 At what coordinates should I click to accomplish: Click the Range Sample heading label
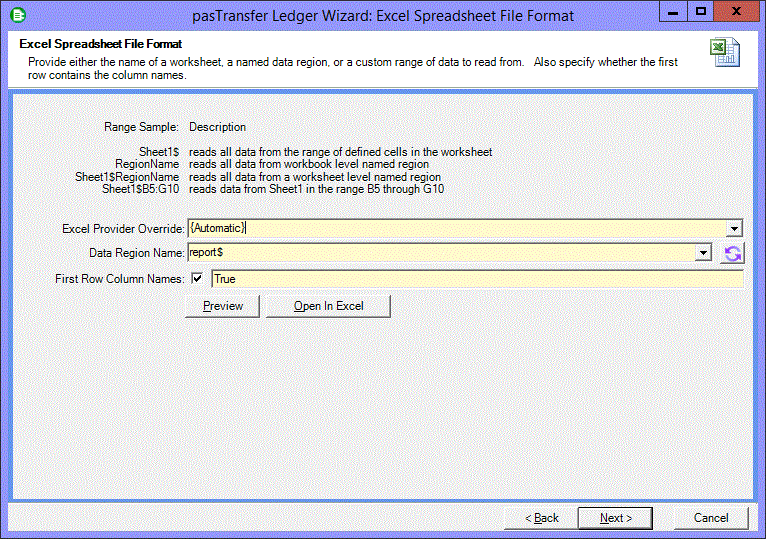(141, 127)
